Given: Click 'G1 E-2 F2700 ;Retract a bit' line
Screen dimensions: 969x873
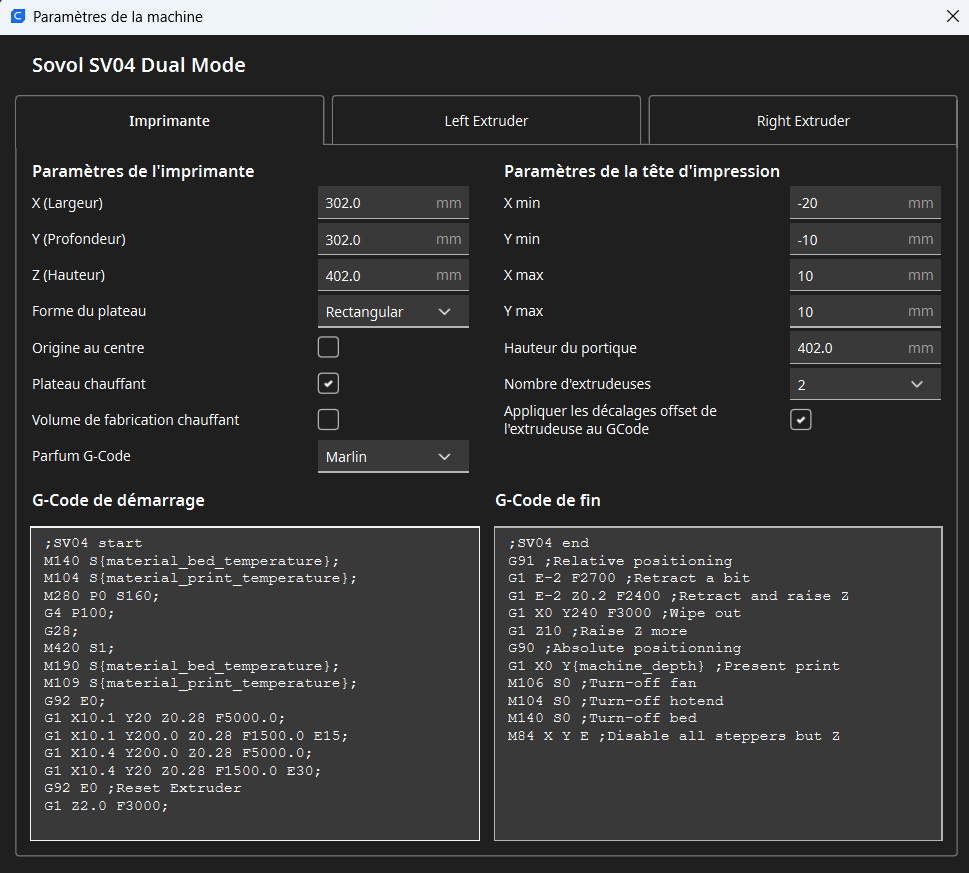Looking at the screenshot, I should pyautogui.click(x=629, y=578).
